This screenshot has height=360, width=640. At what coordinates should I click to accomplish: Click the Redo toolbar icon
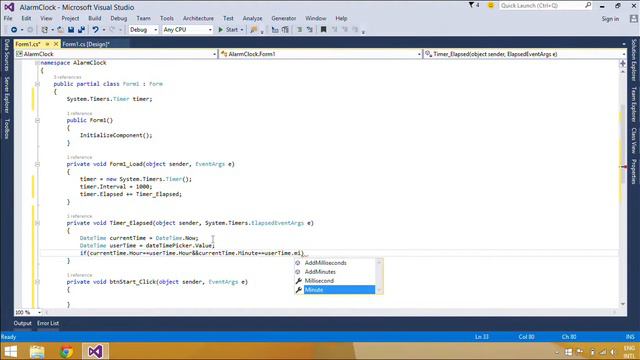(112, 30)
